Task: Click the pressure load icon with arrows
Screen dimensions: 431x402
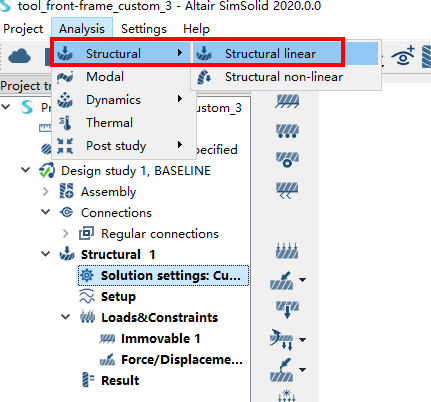Action: click(x=287, y=251)
